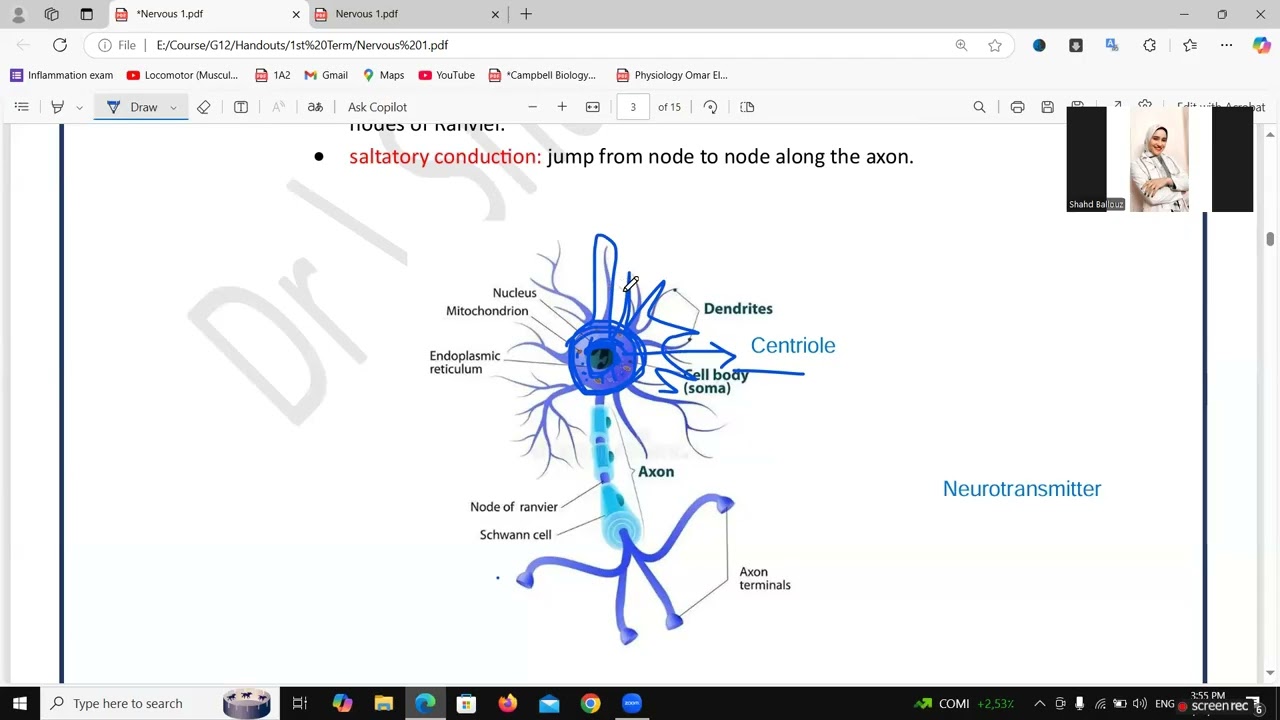Click the scrollbar down arrow
This screenshot has width=1280, height=720.
[x=1270, y=673]
